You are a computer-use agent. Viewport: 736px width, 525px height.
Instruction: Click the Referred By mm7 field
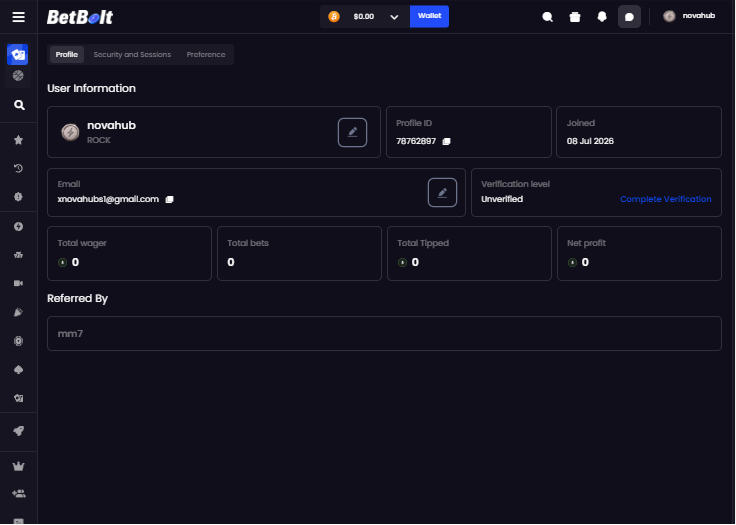[384, 333]
